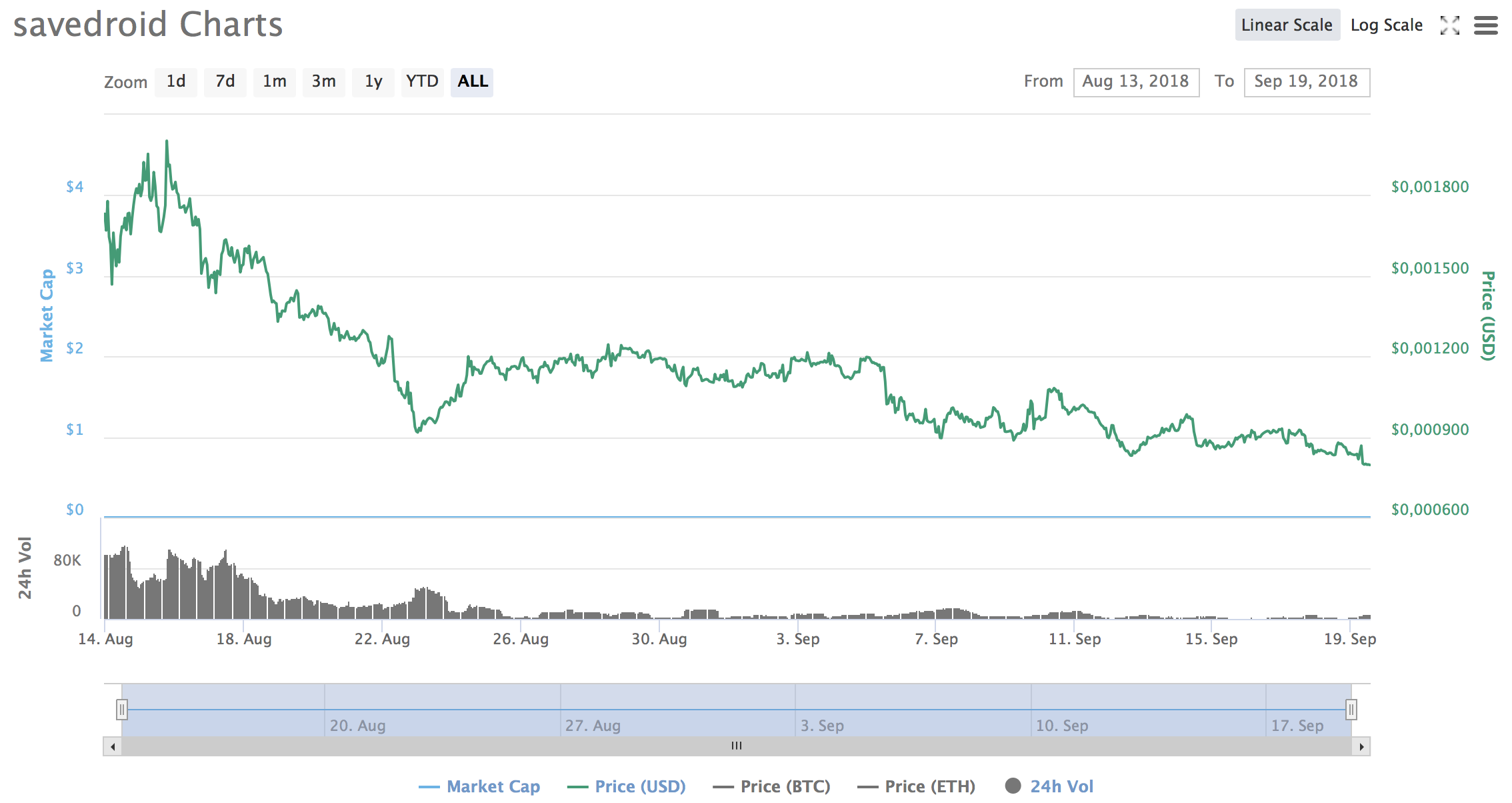Click the $0,001500 price axis label
Screen dimensions: 1512x803
1430,268
